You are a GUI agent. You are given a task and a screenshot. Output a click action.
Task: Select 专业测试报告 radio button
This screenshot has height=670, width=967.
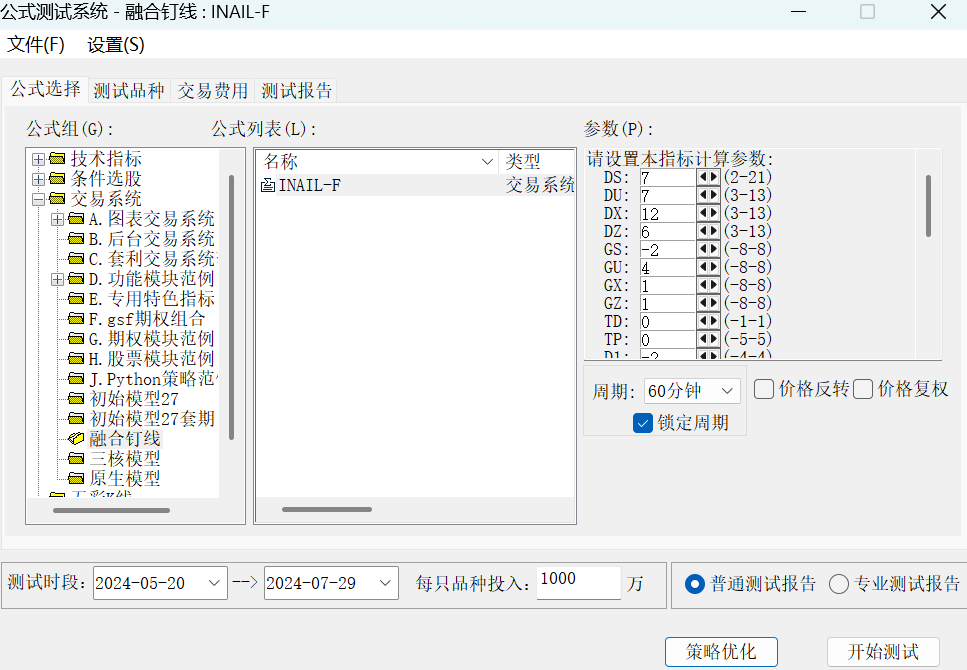[x=839, y=584]
